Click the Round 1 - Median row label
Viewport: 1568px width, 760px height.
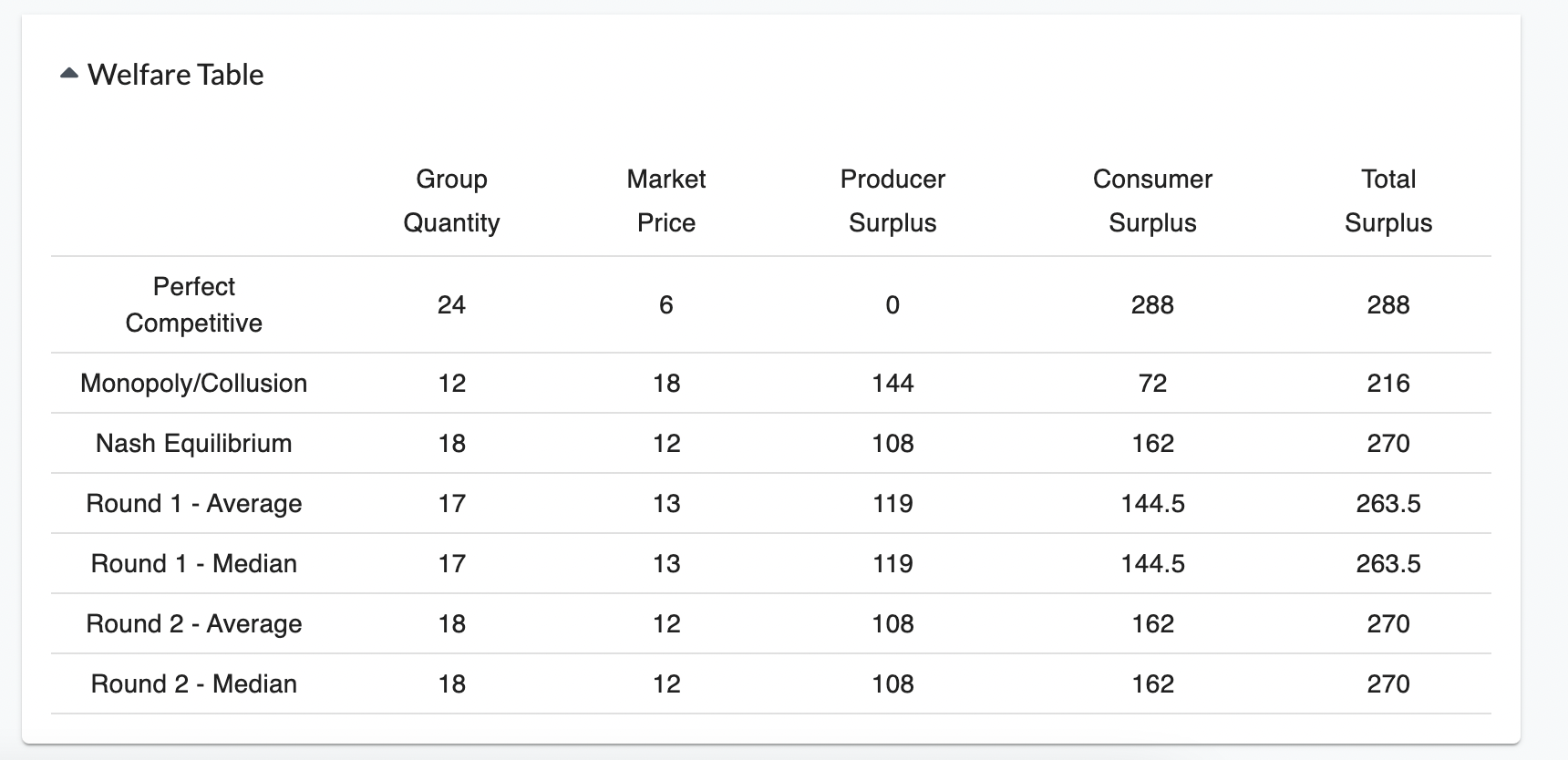pyautogui.click(x=194, y=563)
